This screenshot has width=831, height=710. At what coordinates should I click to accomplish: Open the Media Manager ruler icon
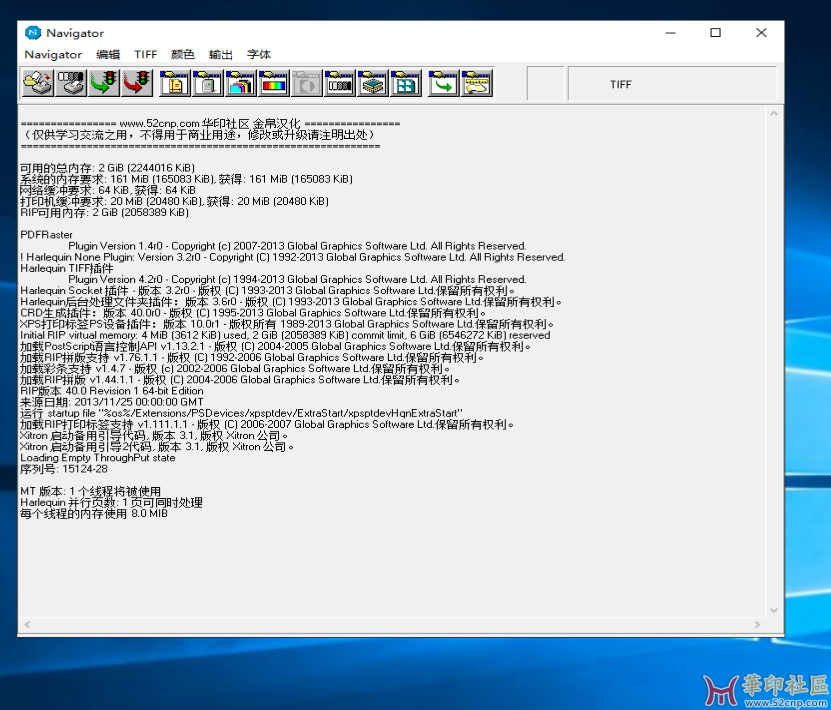[x=476, y=83]
